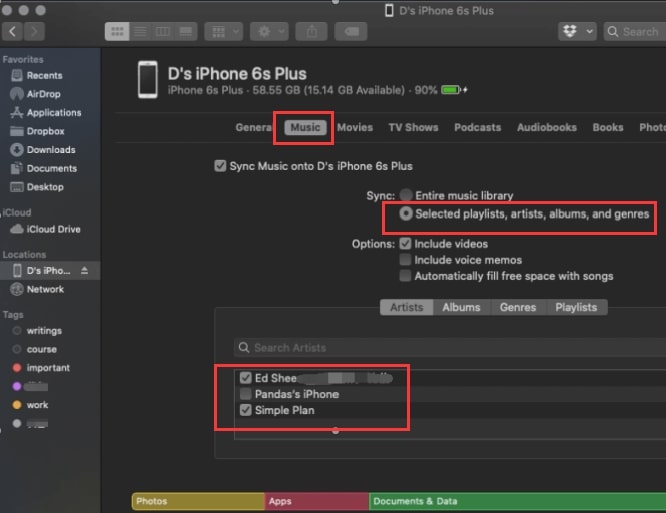Viewport: 666px width, 513px height.
Task: Uncheck the Simple Plan artist checkbox
Action: [246, 410]
